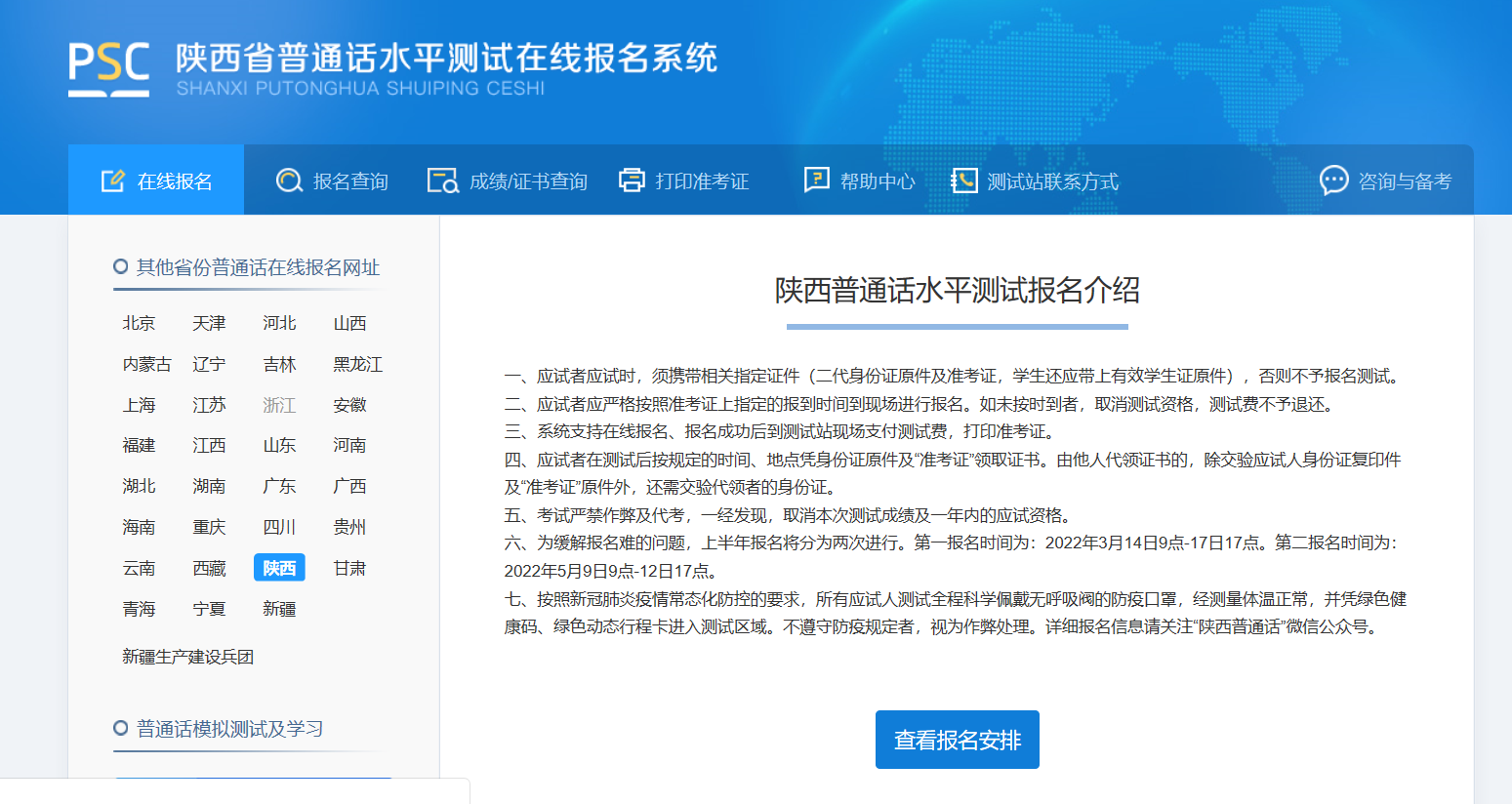Viewport: 1512px width, 804px height.
Task: Click the 报名查询 magnifier icon
Action: 289,181
